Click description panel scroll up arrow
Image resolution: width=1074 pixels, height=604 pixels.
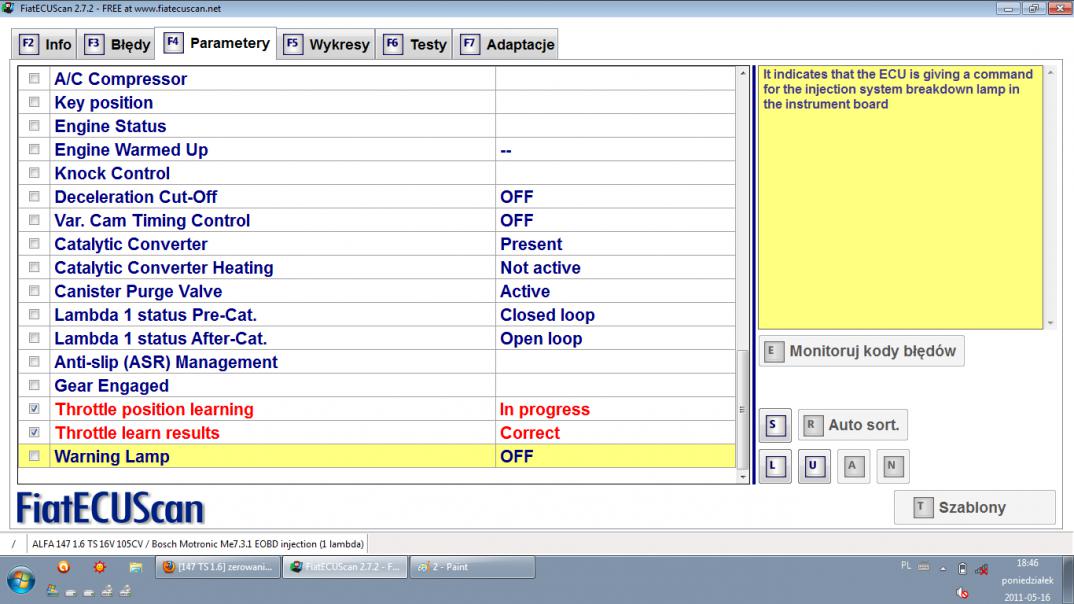[x=1050, y=73]
